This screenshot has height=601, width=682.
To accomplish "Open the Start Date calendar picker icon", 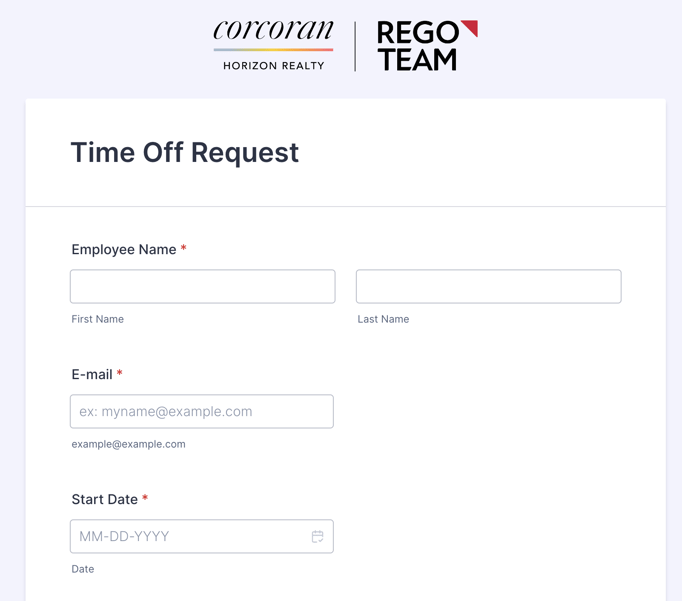I will pos(317,537).
